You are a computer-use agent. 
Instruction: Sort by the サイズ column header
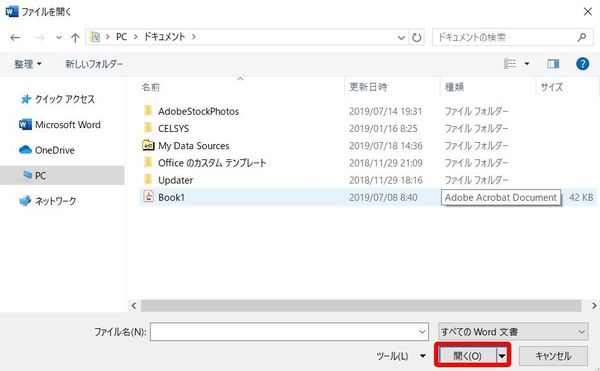tap(551, 87)
